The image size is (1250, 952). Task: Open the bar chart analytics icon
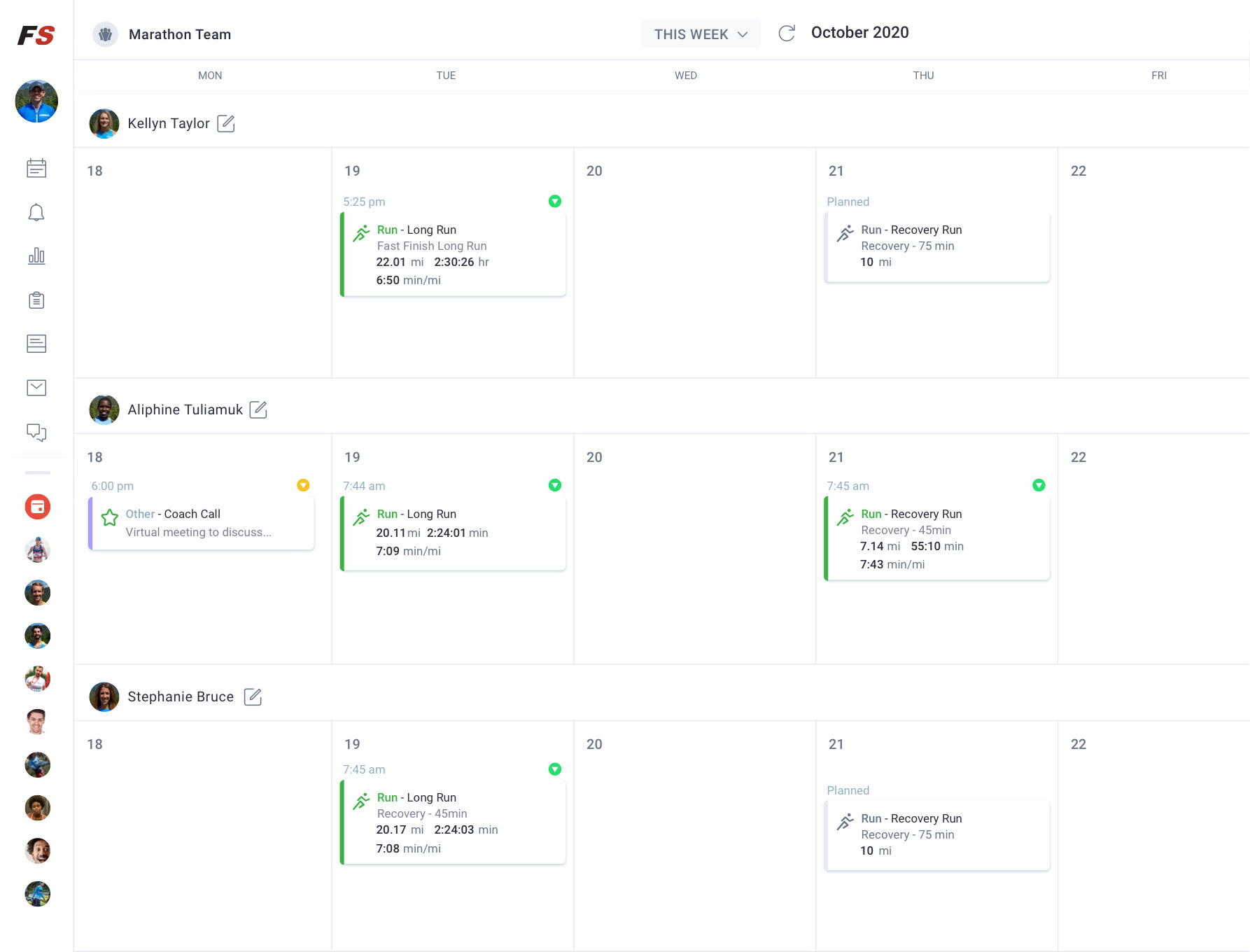point(36,256)
